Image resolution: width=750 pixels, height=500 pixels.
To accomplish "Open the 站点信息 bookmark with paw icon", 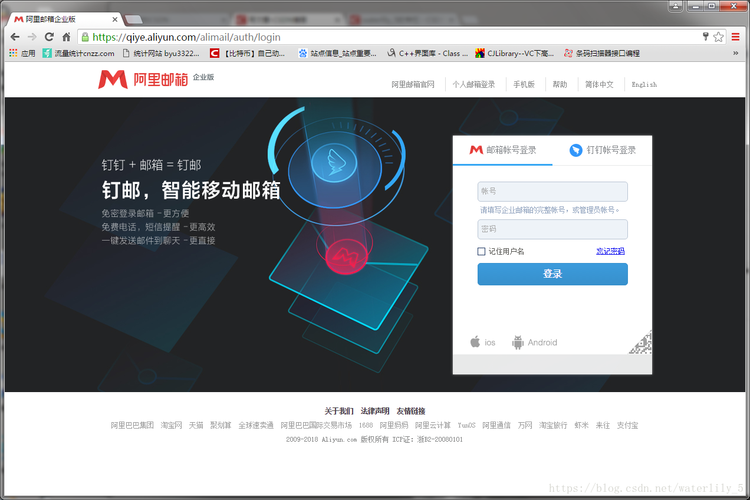I will pyautogui.click(x=337, y=53).
